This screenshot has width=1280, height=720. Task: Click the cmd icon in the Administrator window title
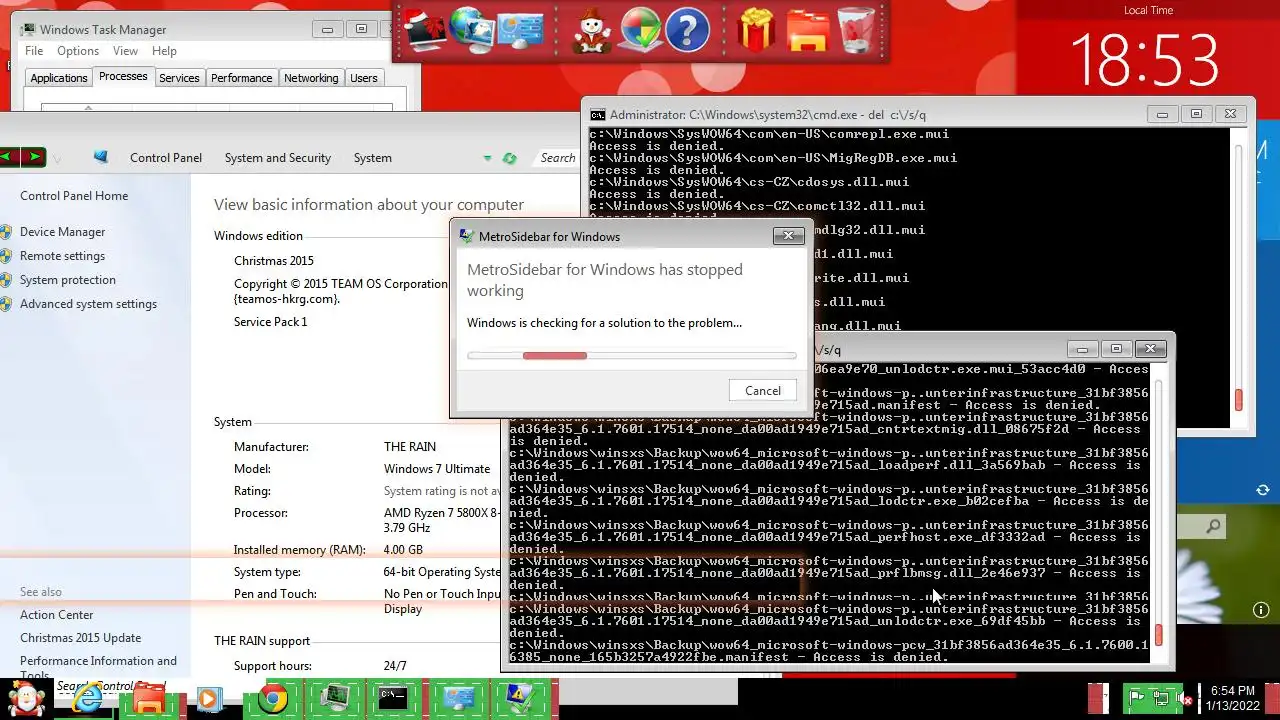pyautogui.click(x=597, y=115)
